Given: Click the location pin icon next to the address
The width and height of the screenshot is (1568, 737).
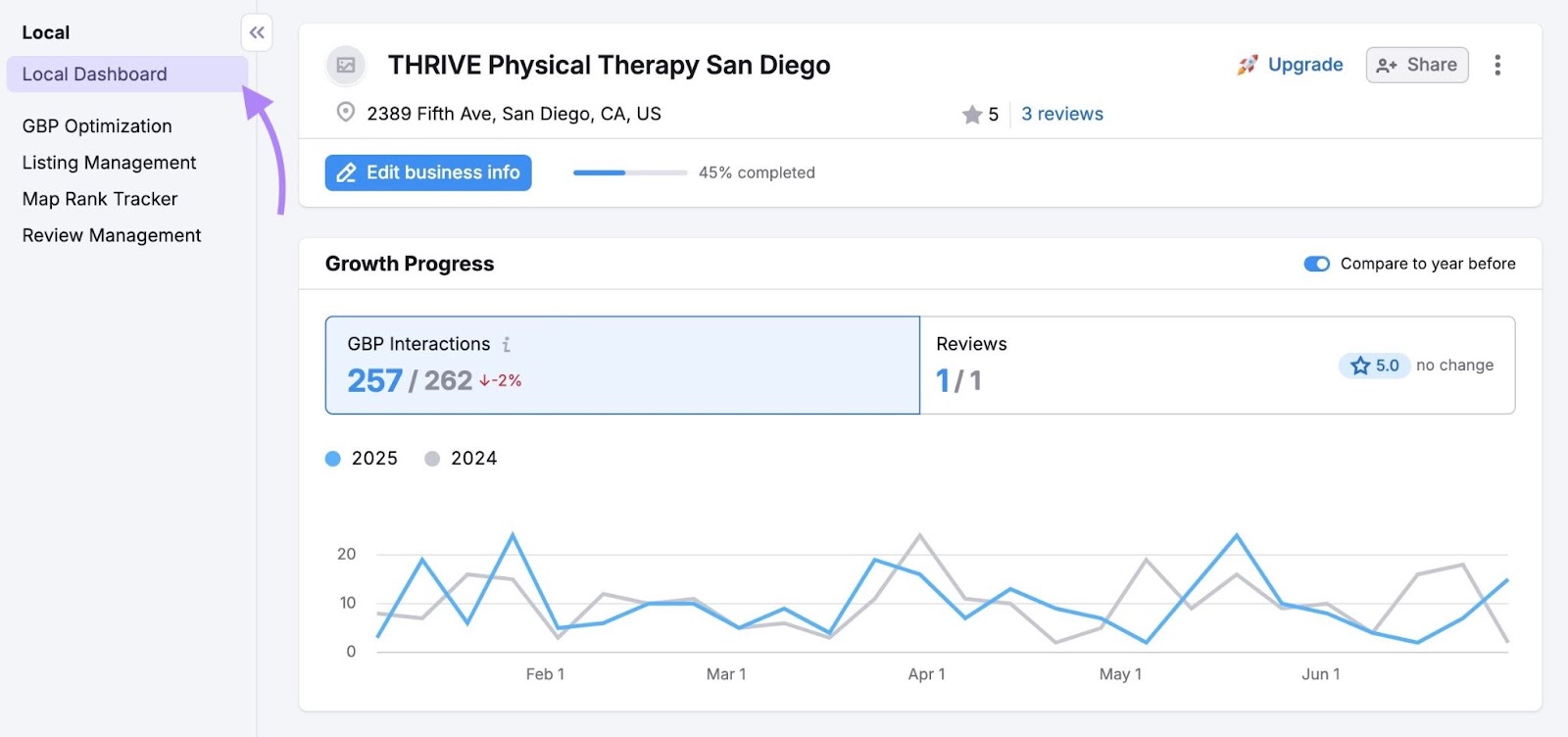Looking at the screenshot, I should pos(345,112).
